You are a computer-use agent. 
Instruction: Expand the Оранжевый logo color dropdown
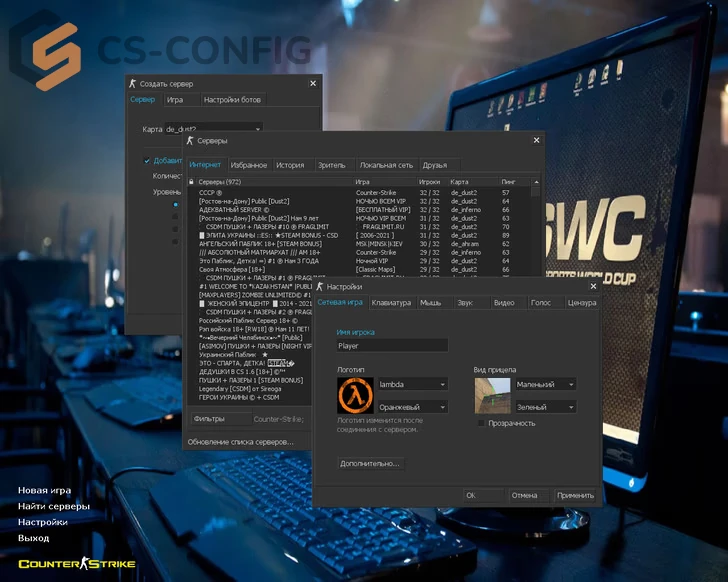413,407
